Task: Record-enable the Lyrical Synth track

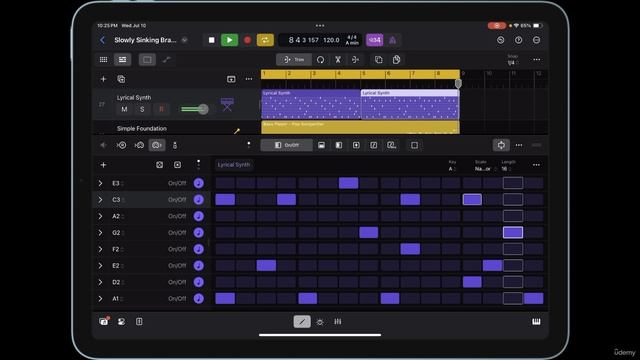Action: pos(161,109)
